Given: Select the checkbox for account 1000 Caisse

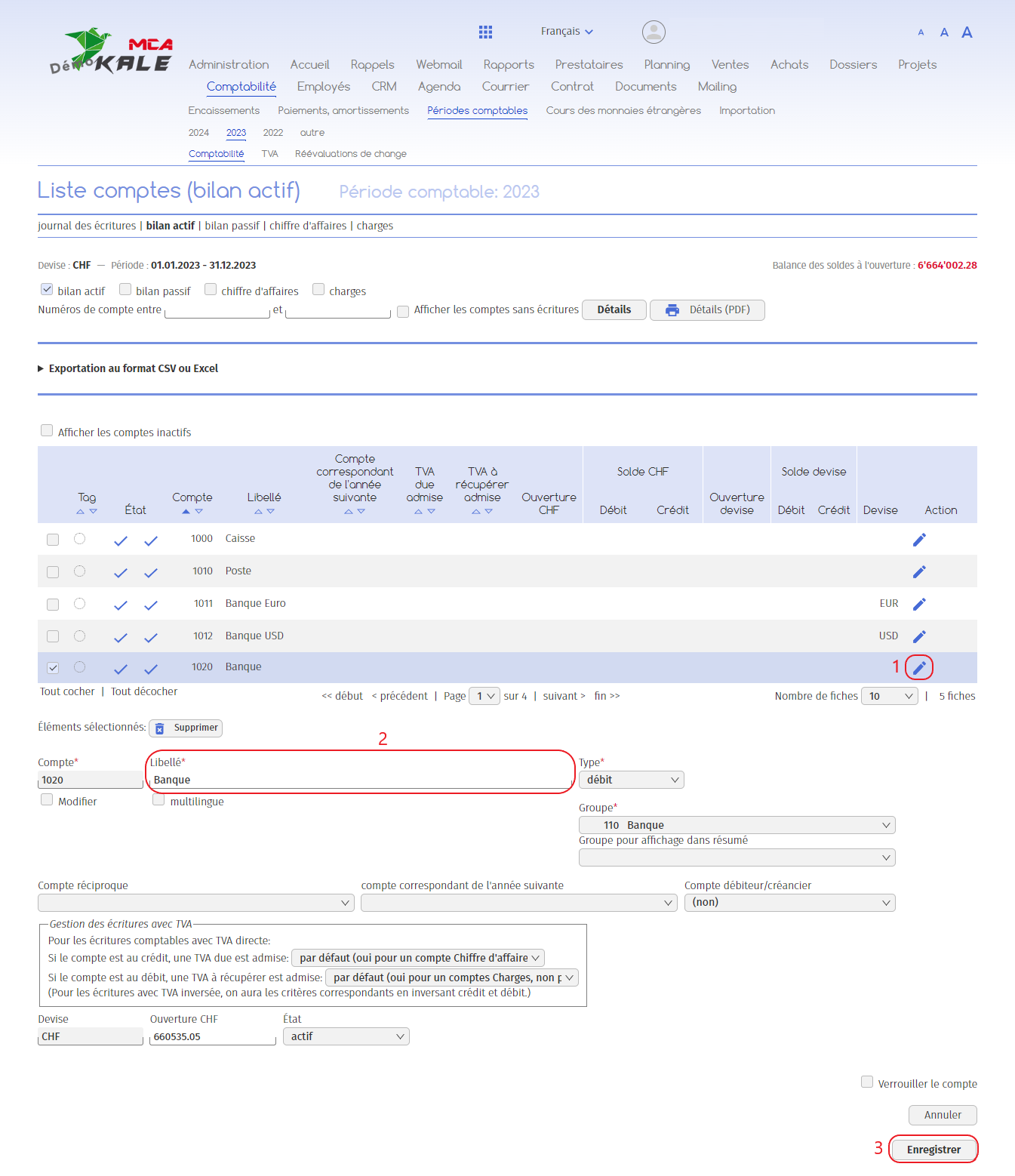Looking at the screenshot, I should pyautogui.click(x=53, y=540).
